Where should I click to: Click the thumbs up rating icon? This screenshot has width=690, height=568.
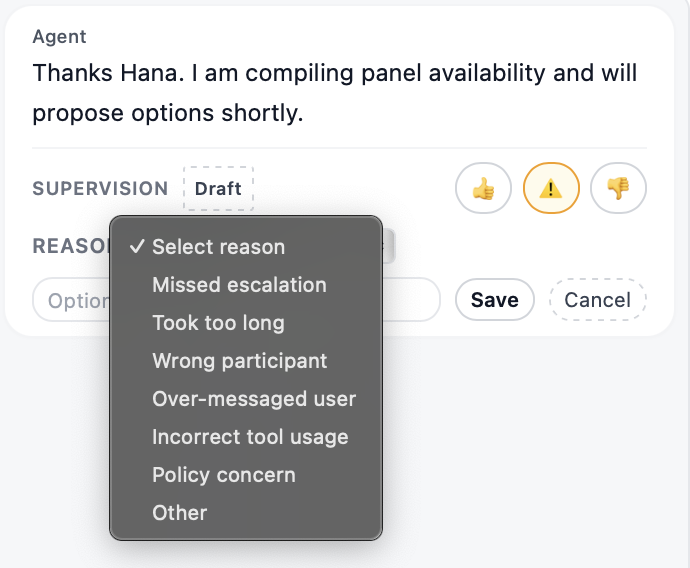point(483,188)
